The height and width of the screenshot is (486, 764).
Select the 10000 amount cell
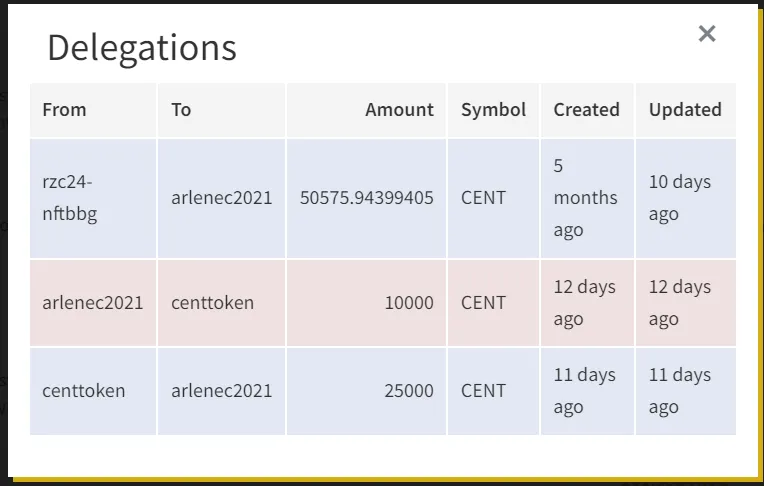coord(366,303)
